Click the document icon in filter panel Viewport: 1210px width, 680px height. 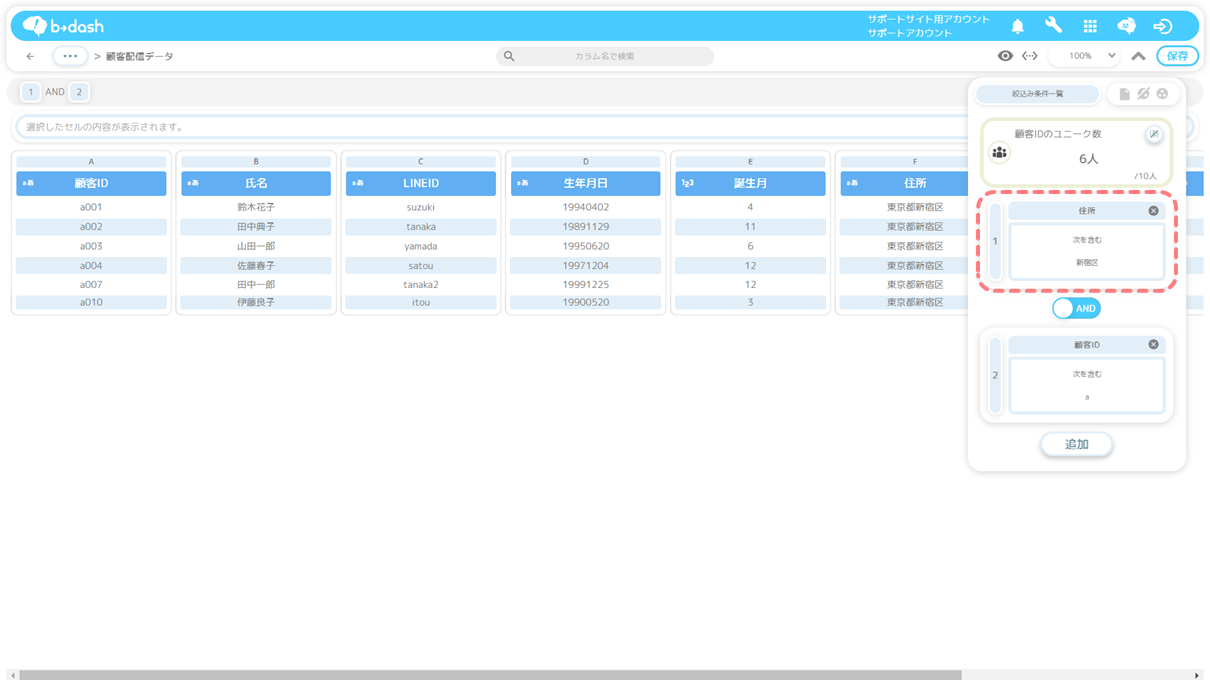pos(1124,94)
